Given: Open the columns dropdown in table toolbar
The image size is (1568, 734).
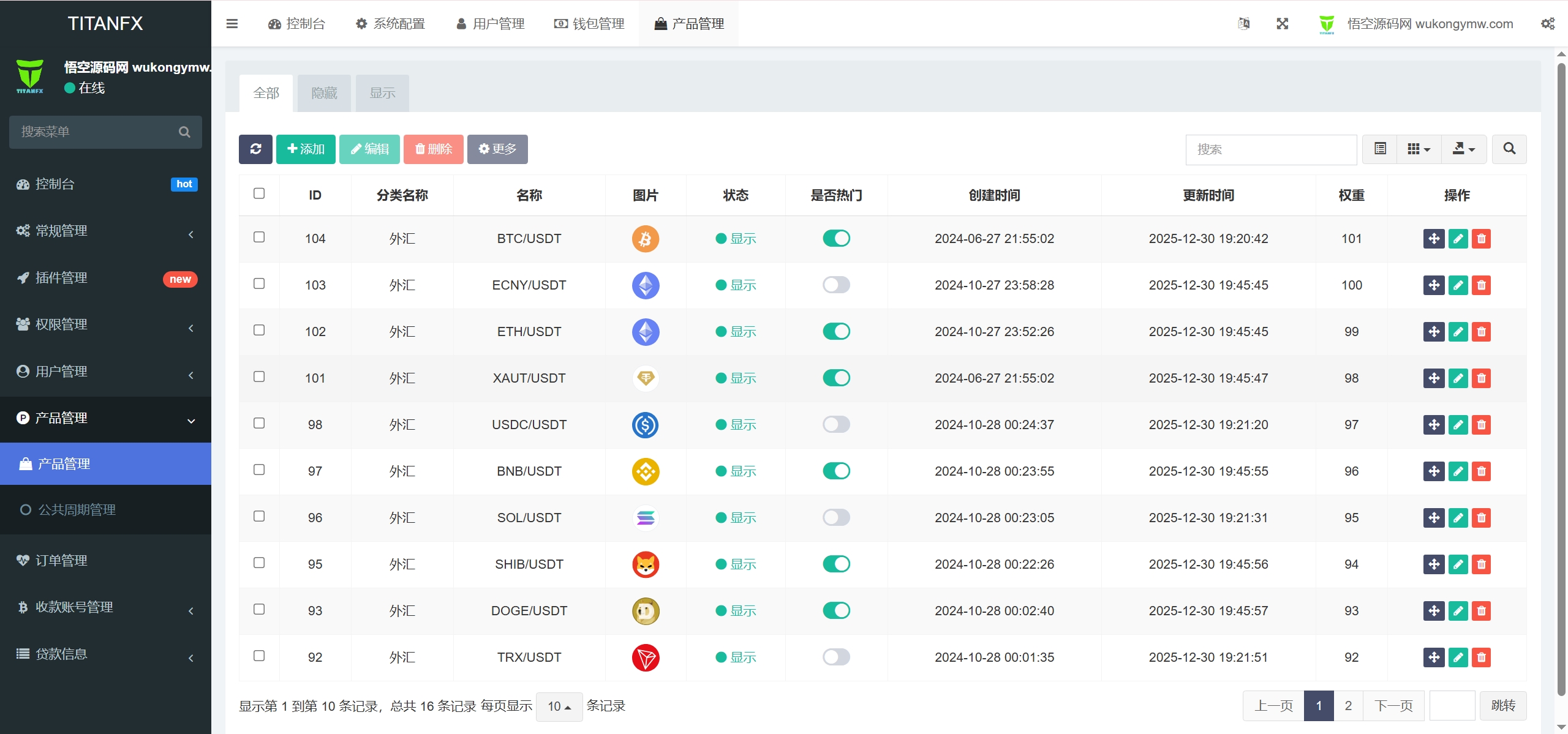Looking at the screenshot, I should point(1419,149).
